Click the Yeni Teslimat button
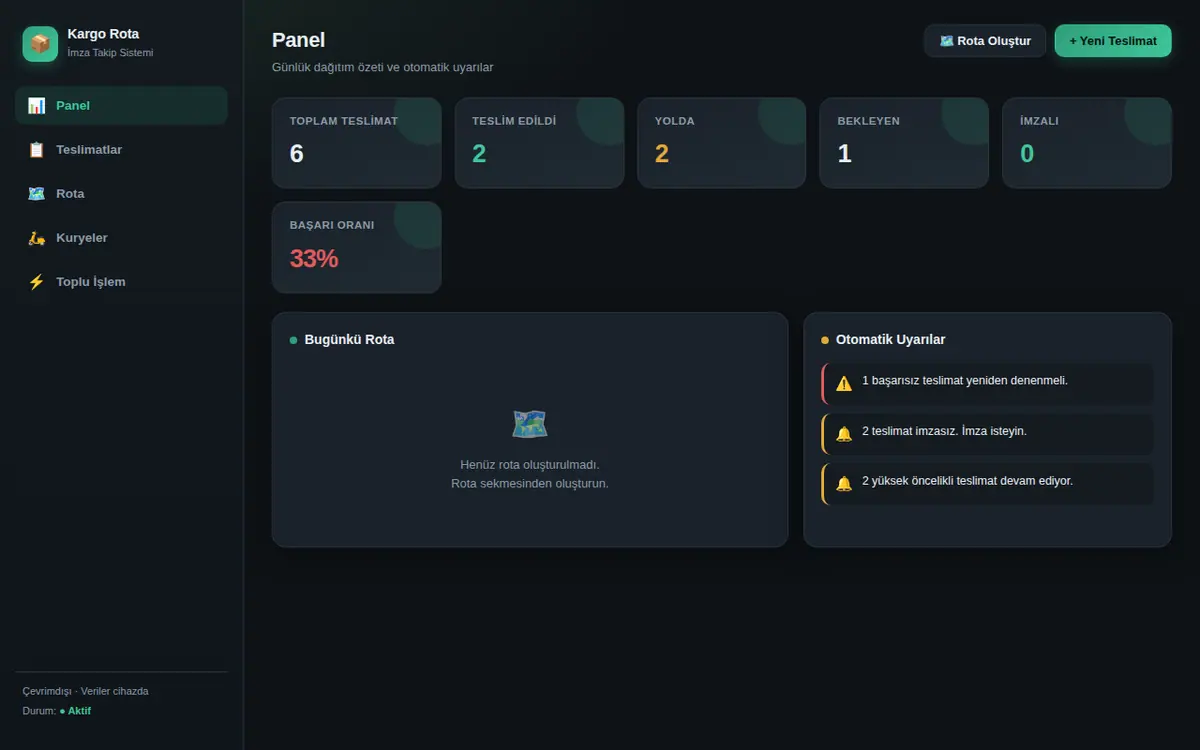Viewport: 1200px width, 750px height. [1113, 41]
